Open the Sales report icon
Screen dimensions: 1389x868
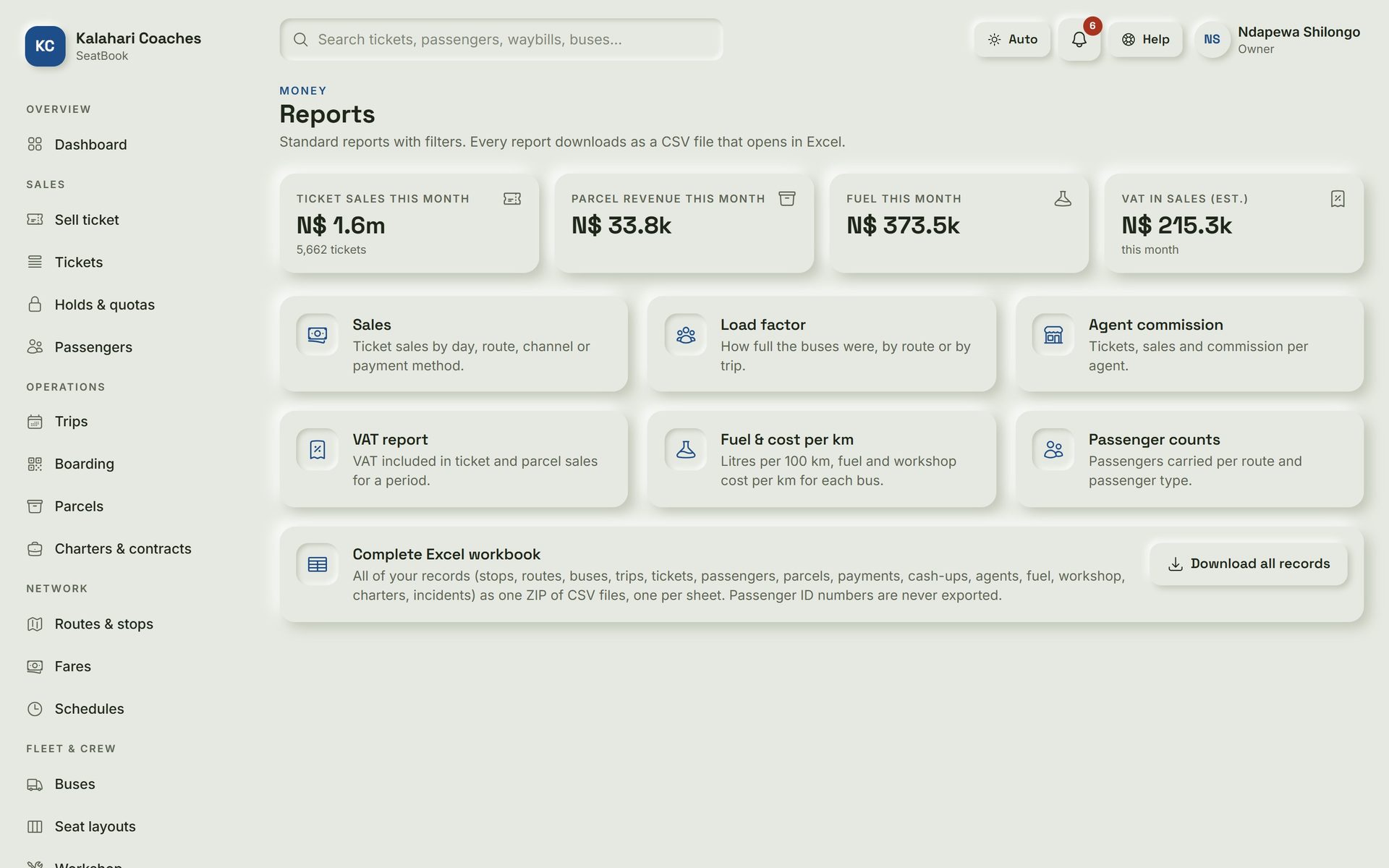pyautogui.click(x=317, y=335)
